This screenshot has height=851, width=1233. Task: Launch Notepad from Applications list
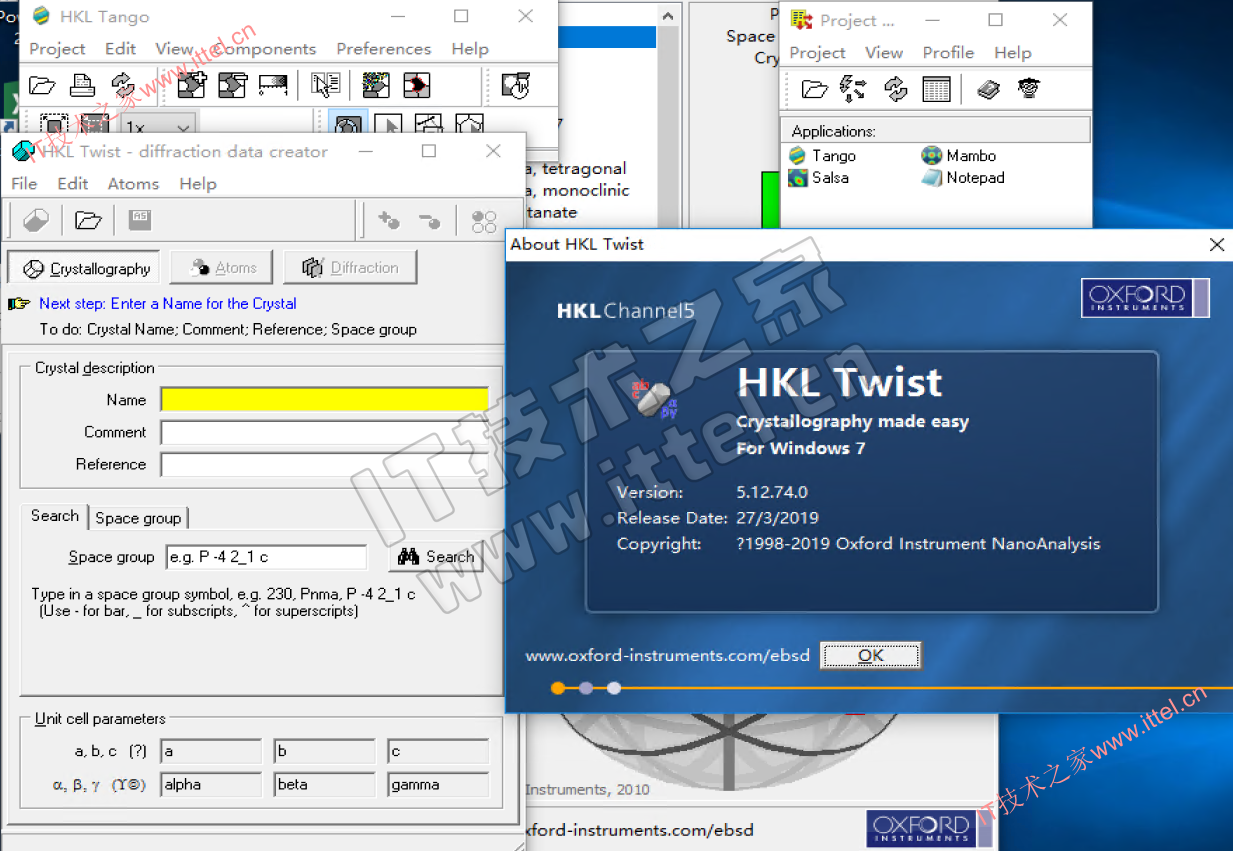pyautogui.click(x=963, y=178)
